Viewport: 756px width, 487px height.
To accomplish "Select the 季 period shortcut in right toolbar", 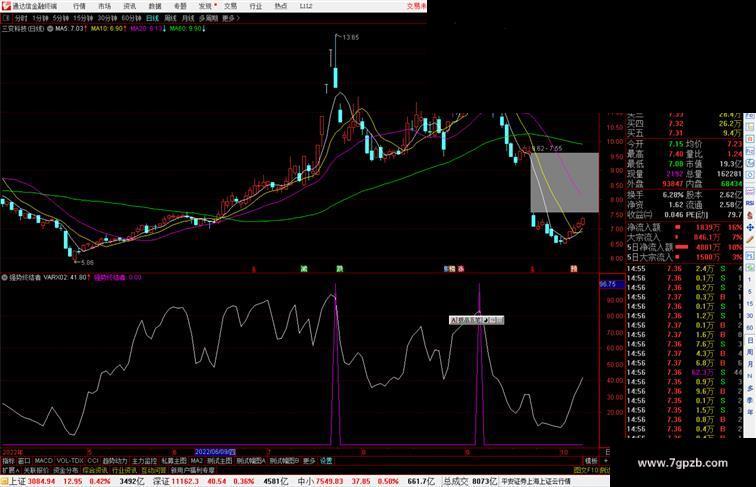I will click(x=750, y=400).
